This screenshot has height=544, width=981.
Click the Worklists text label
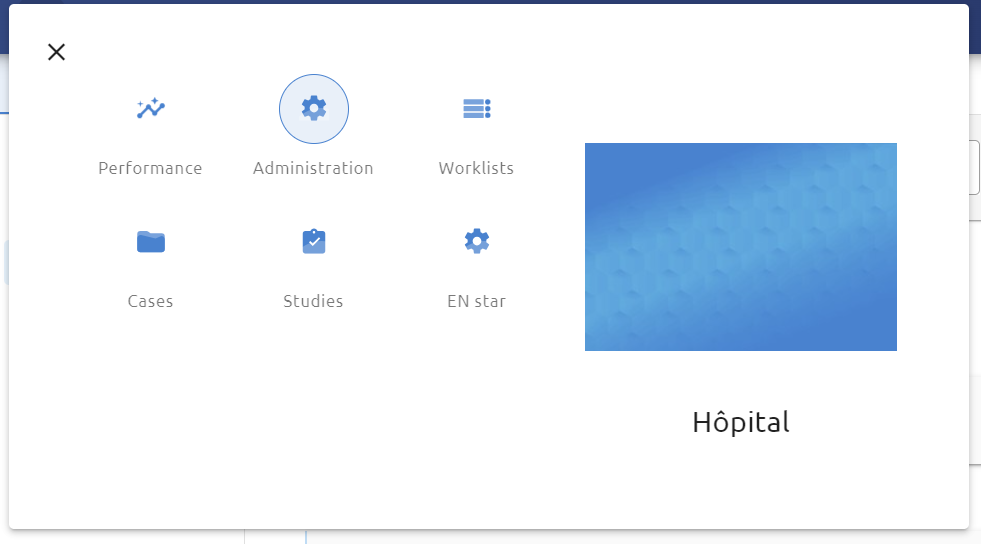[x=476, y=168]
